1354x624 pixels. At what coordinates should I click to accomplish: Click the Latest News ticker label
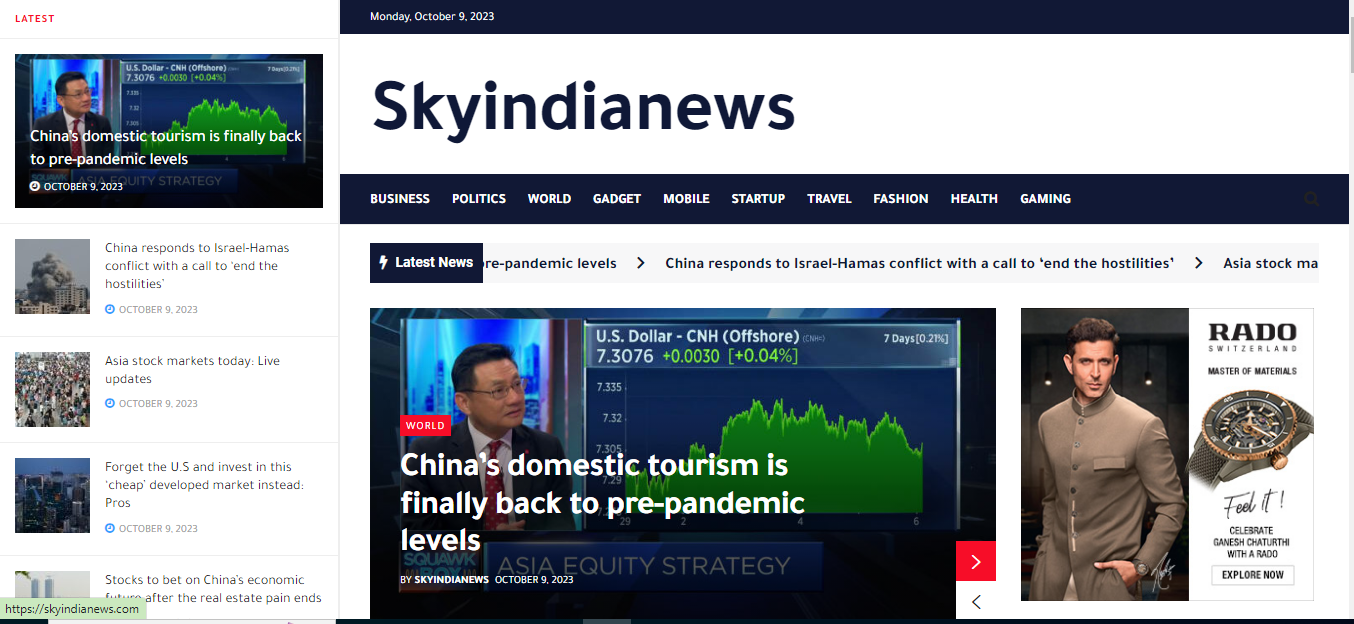(x=426, y=262)
